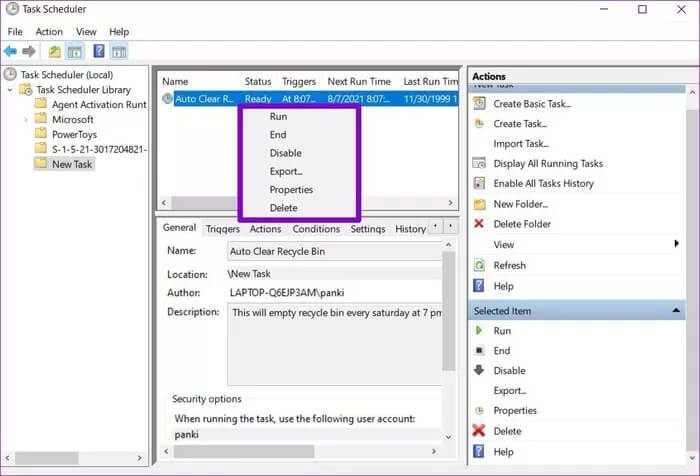700x476 pixels.
Task: Open the File menu
Action: click(x=15, y=32)
